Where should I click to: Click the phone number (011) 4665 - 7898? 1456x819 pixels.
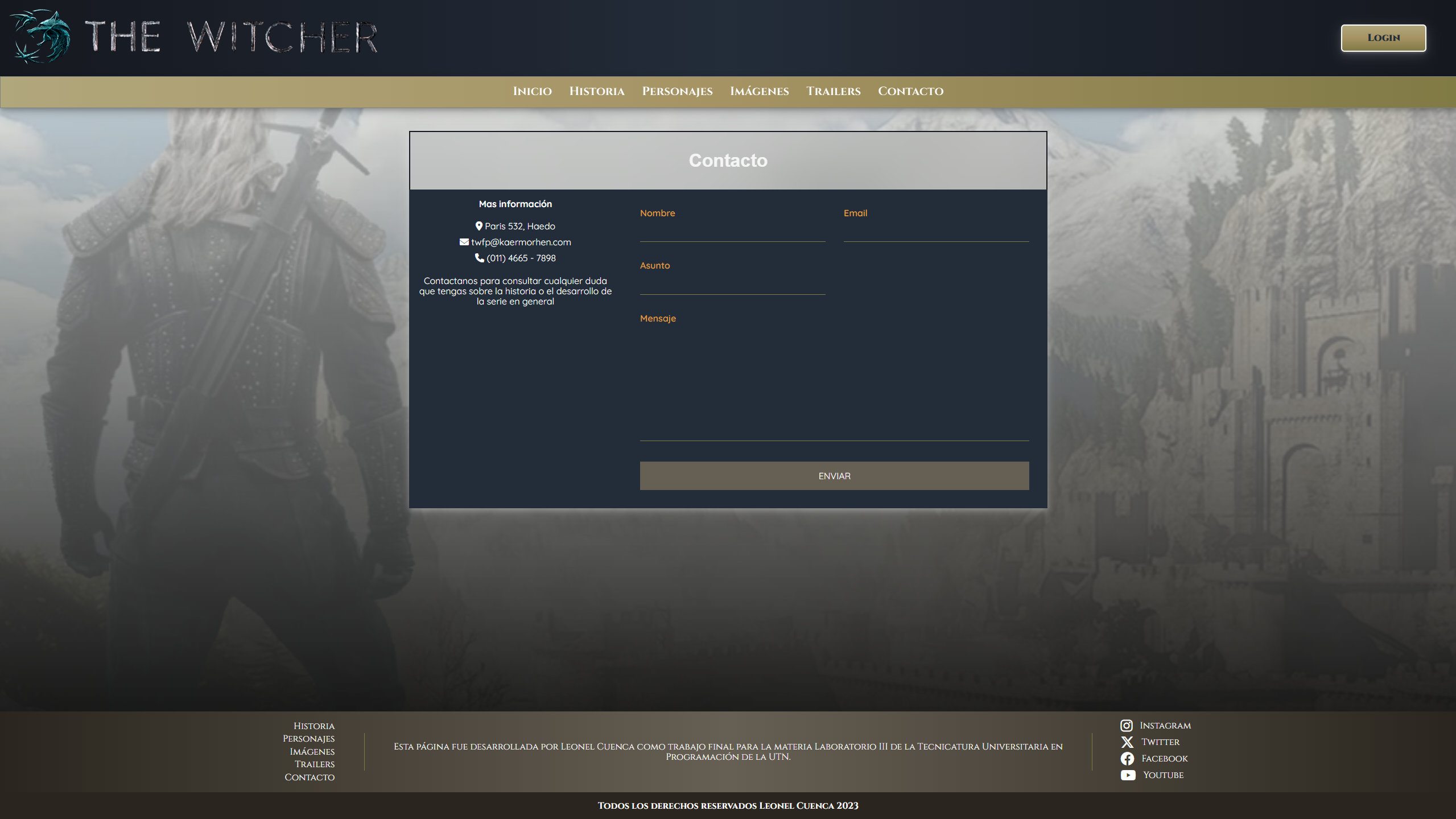click(x=521, y=258)
